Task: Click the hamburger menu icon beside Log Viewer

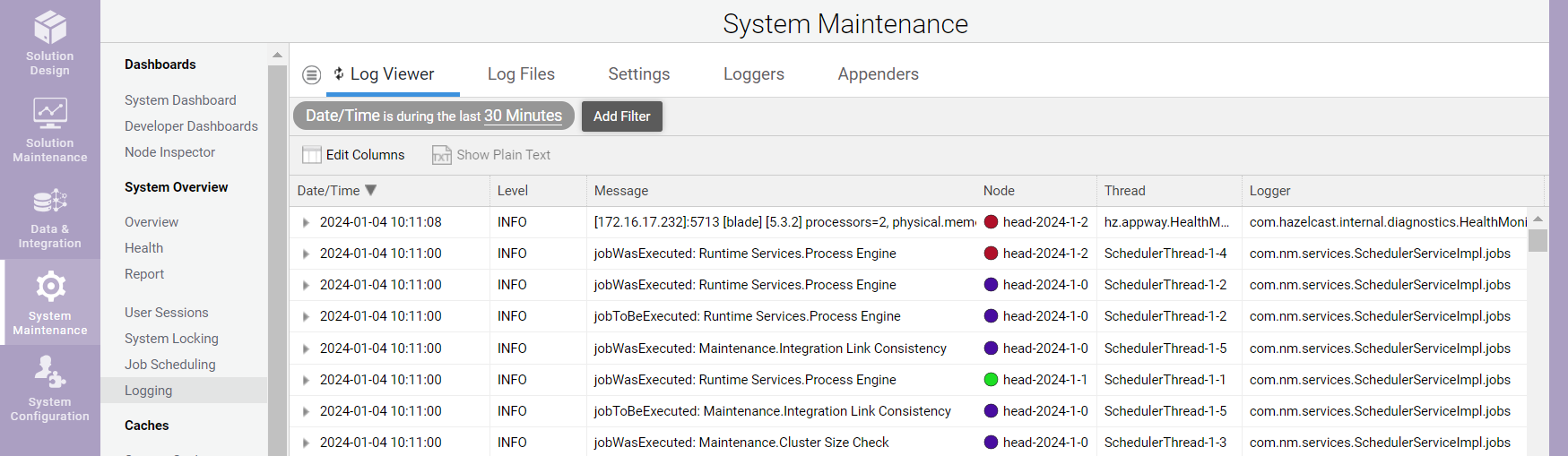Action: (x=311, y=75)
